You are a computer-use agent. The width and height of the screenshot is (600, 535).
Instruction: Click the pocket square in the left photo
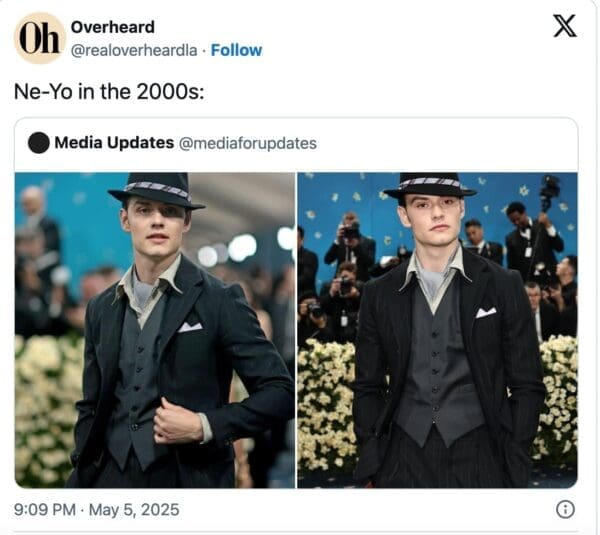coord(190,326)
